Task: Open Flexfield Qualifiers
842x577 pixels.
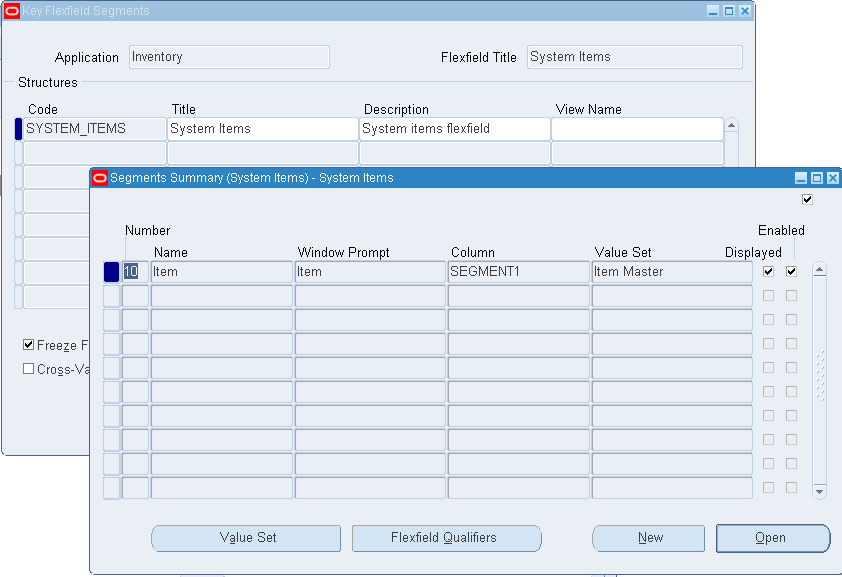Action: click(x=446, y=538)
